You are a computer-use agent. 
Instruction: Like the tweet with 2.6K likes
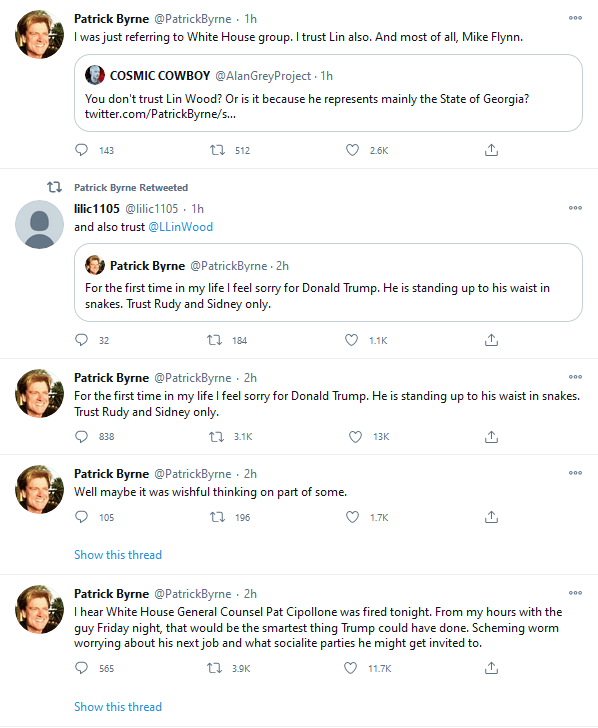(x=352, y=150)
